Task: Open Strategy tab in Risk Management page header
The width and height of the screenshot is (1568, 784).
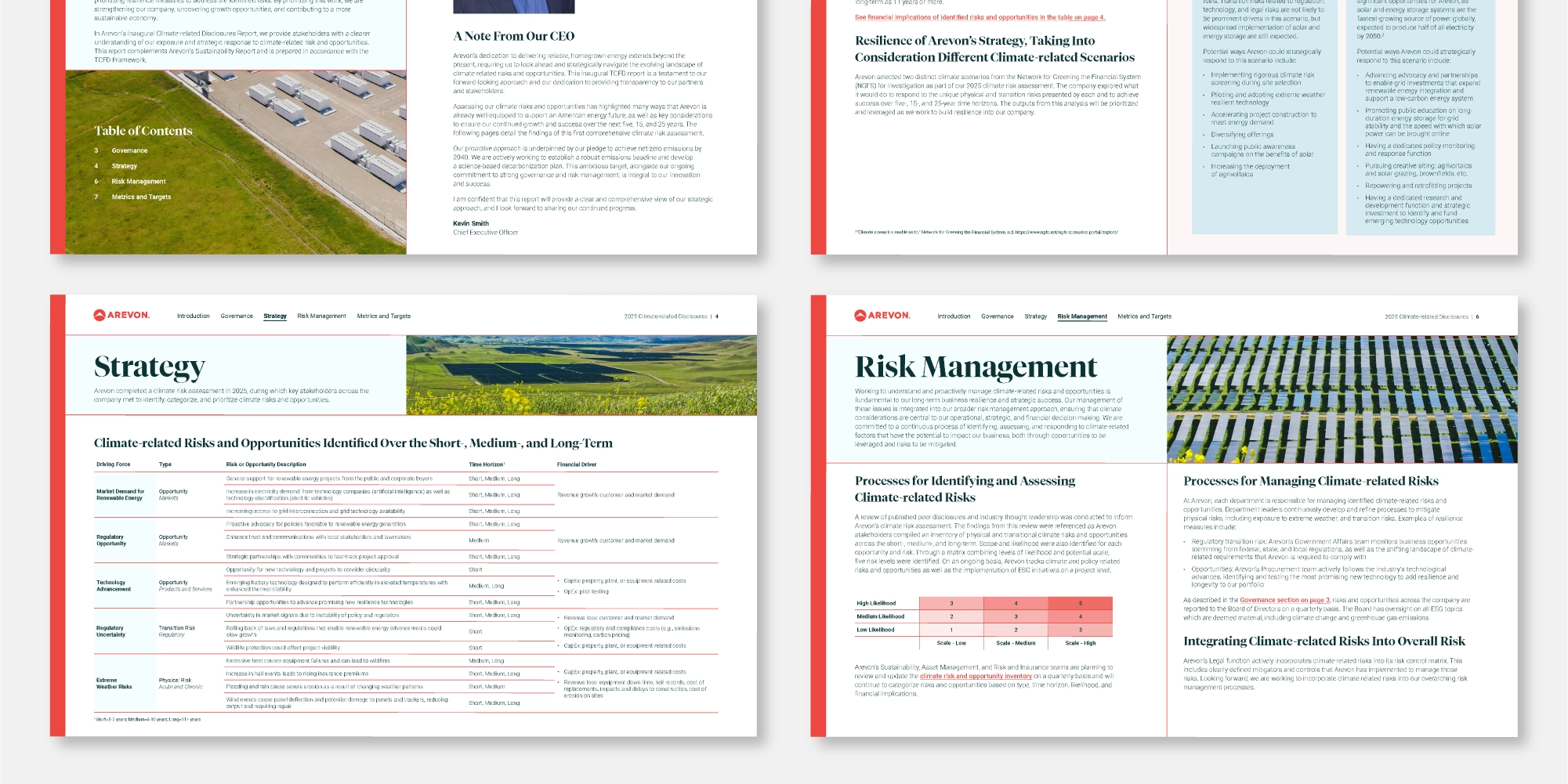Action: (x=1036, y=316)
